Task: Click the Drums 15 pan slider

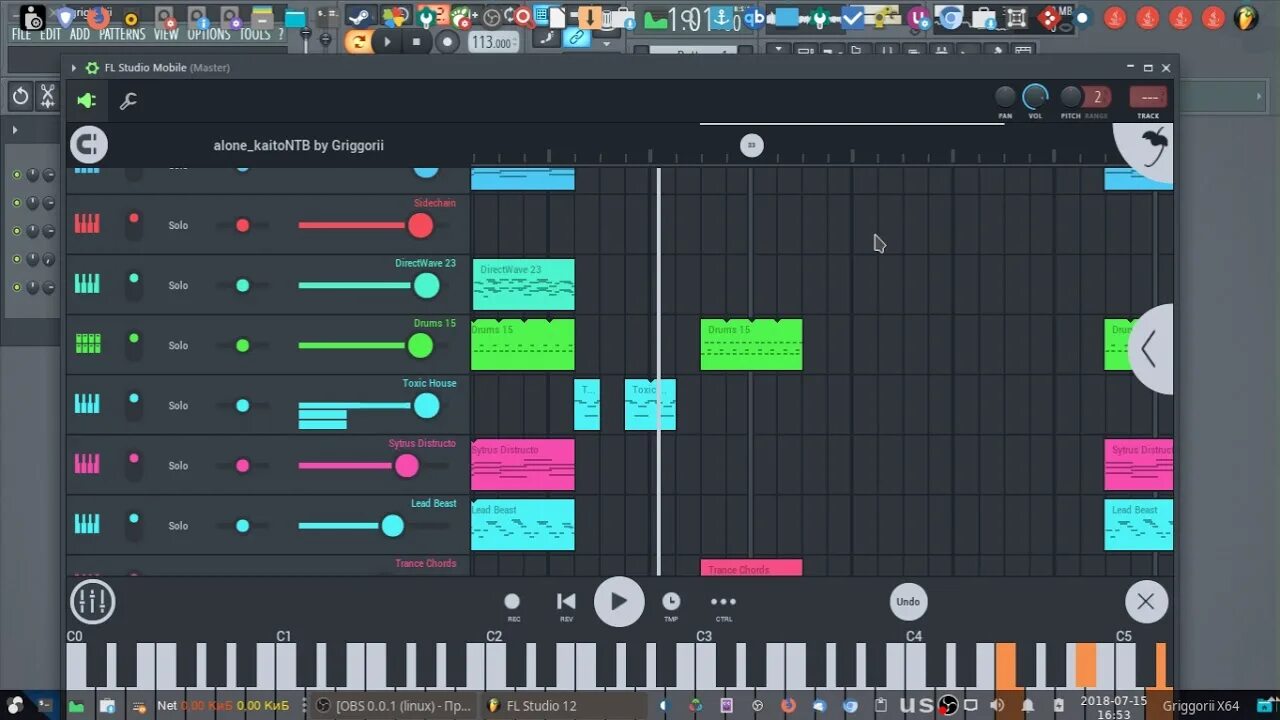Action: (x=242, y=345)
